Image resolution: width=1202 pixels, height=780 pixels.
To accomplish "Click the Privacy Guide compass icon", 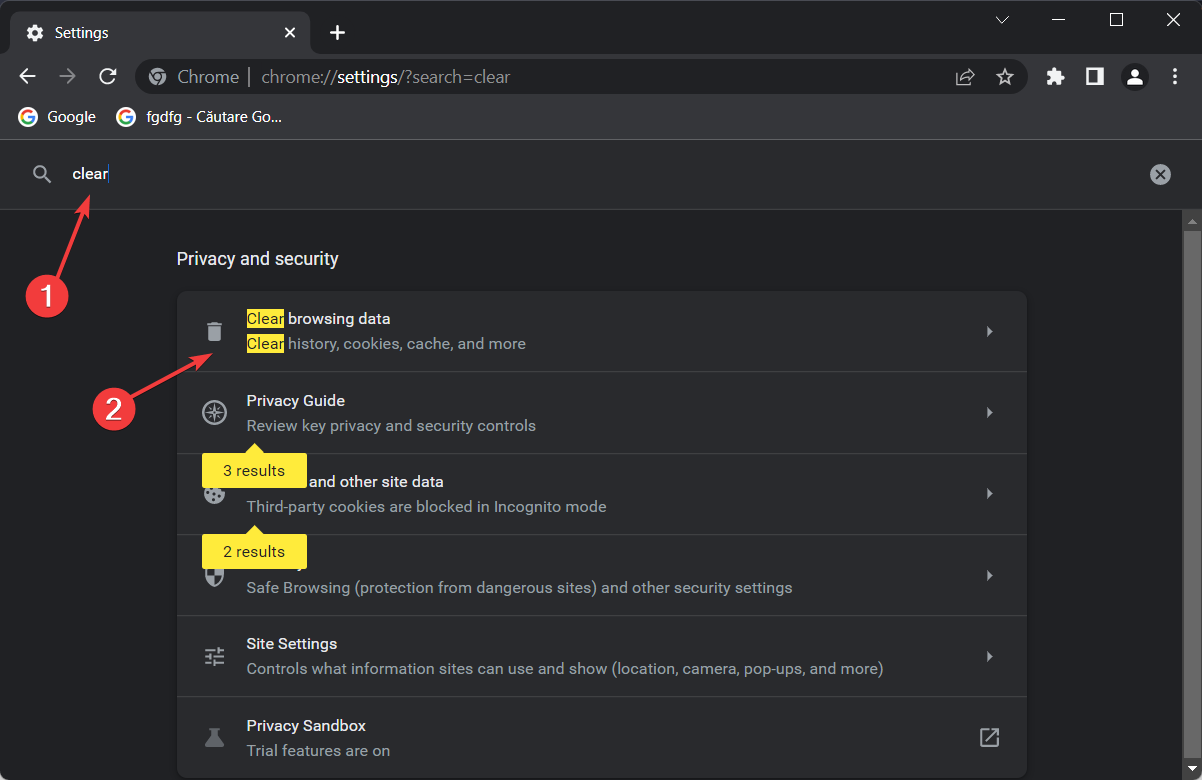I will click(214, 411).
